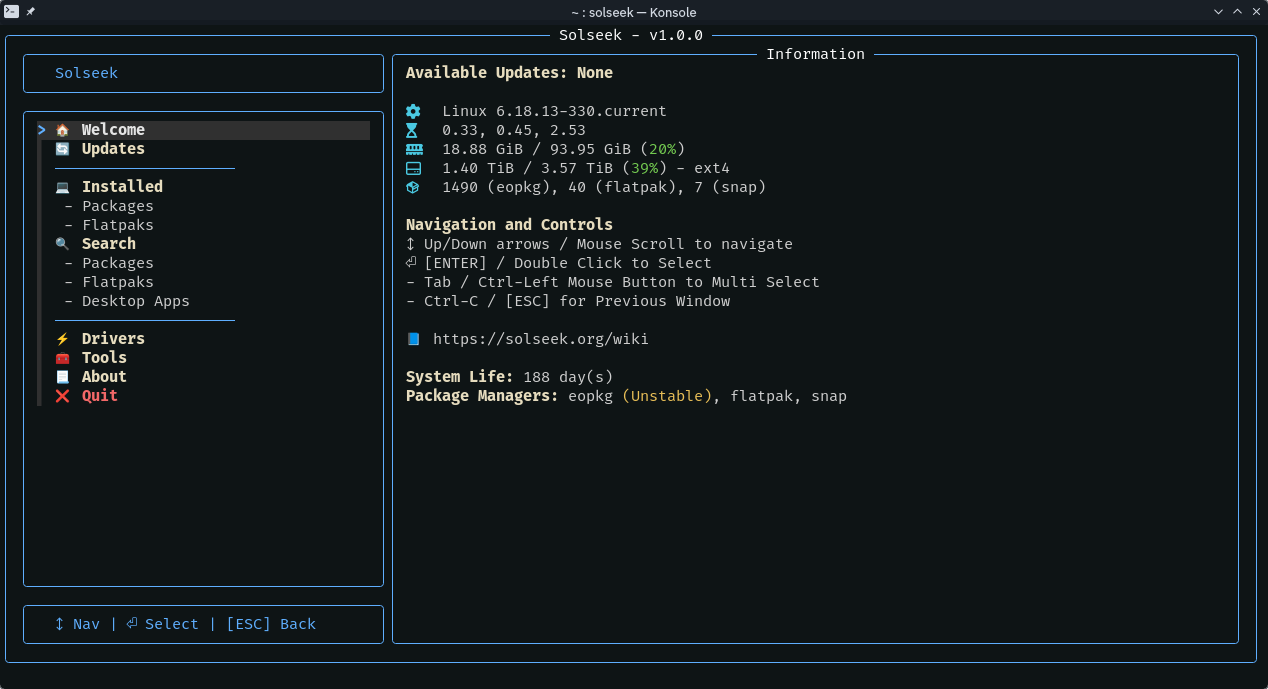Click '1490 (eopkg), 40 (flatpak), 7 (snap)' text
This screenshot has height=689, width=1268.
click(x=604, y=187)
